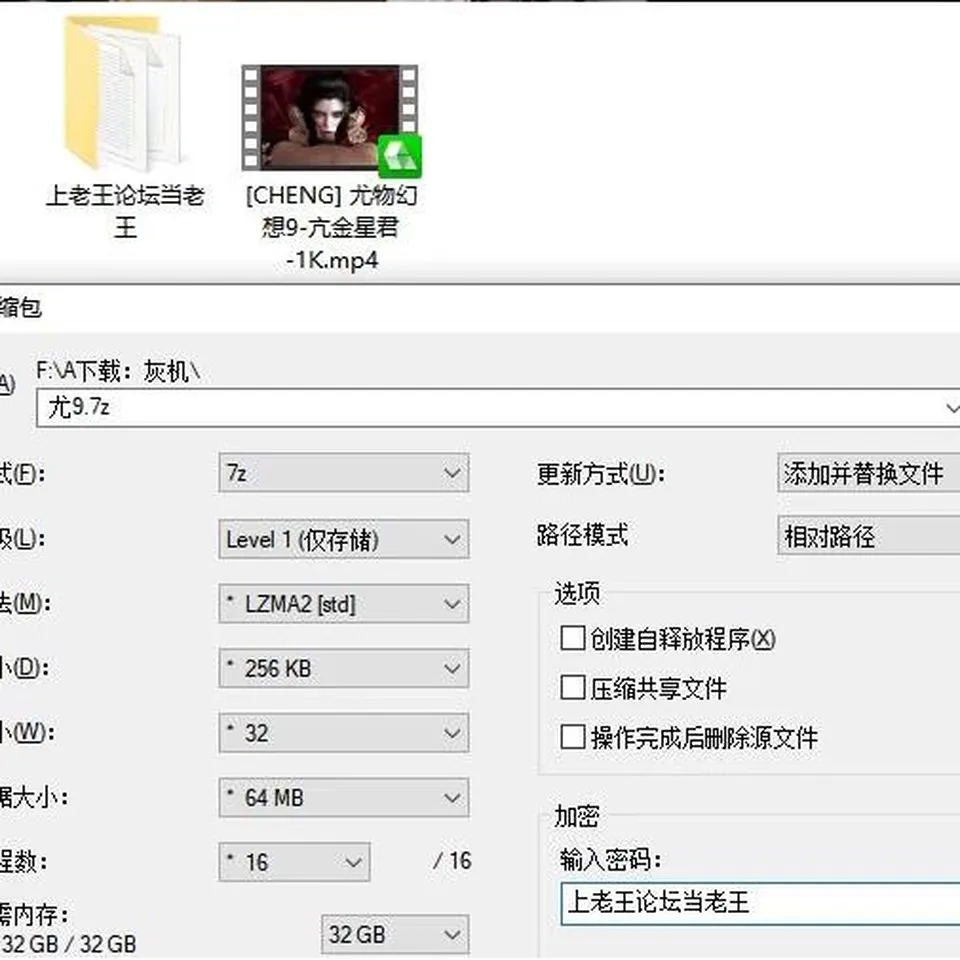Click the archive name field containing 尤9.7z

click(497, 407)
